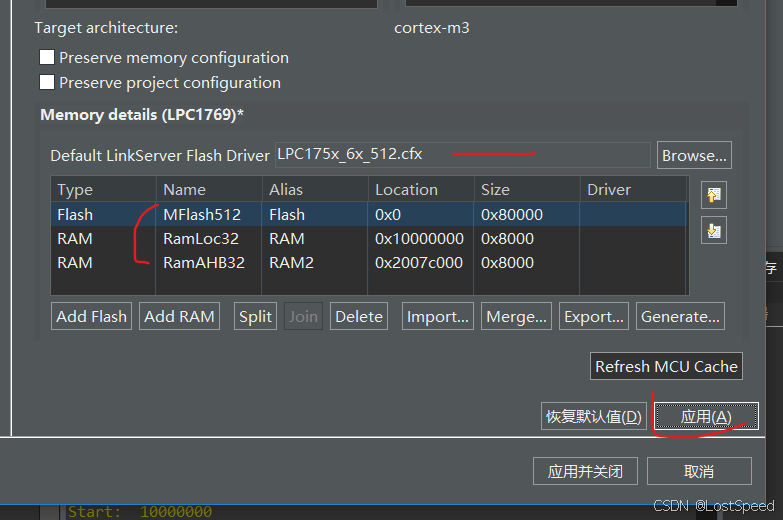Screen dimensions: 783x520
Task: Click Browse for flash driver
Action: [694, 155]
